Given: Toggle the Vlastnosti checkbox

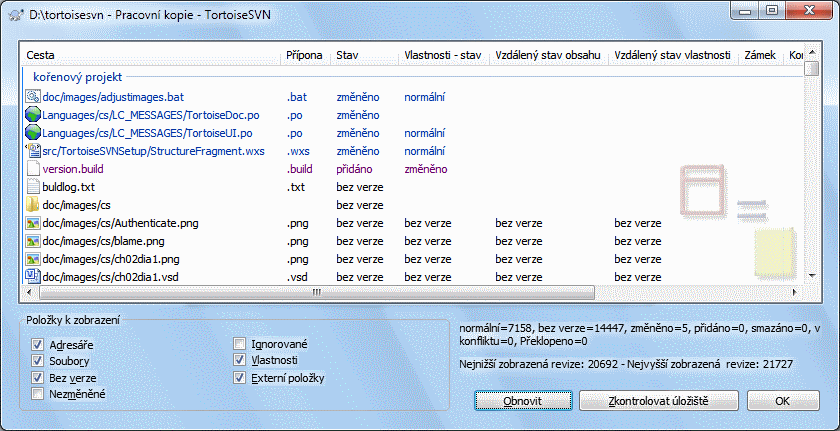Looking at the screenshot, I should (x=239, y=360).
